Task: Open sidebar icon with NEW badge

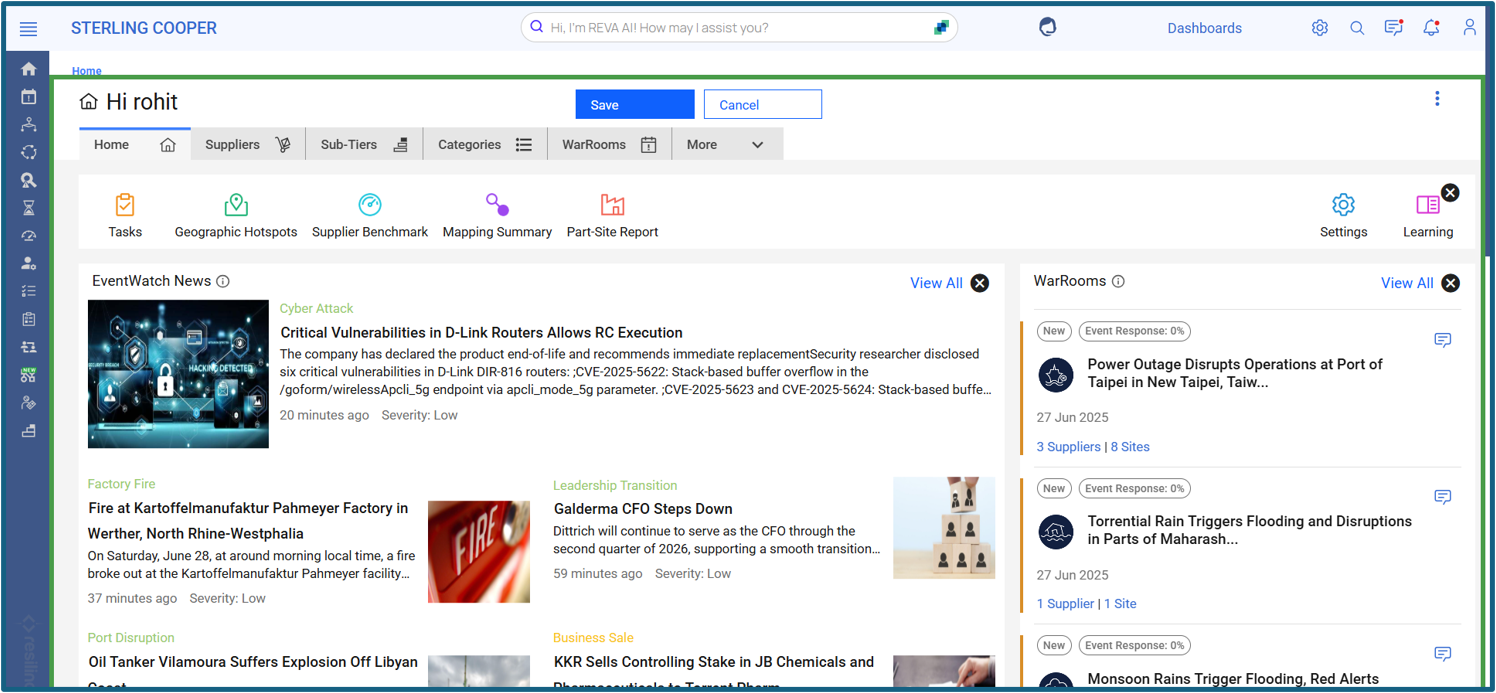Action: click(x=28, y=375)
